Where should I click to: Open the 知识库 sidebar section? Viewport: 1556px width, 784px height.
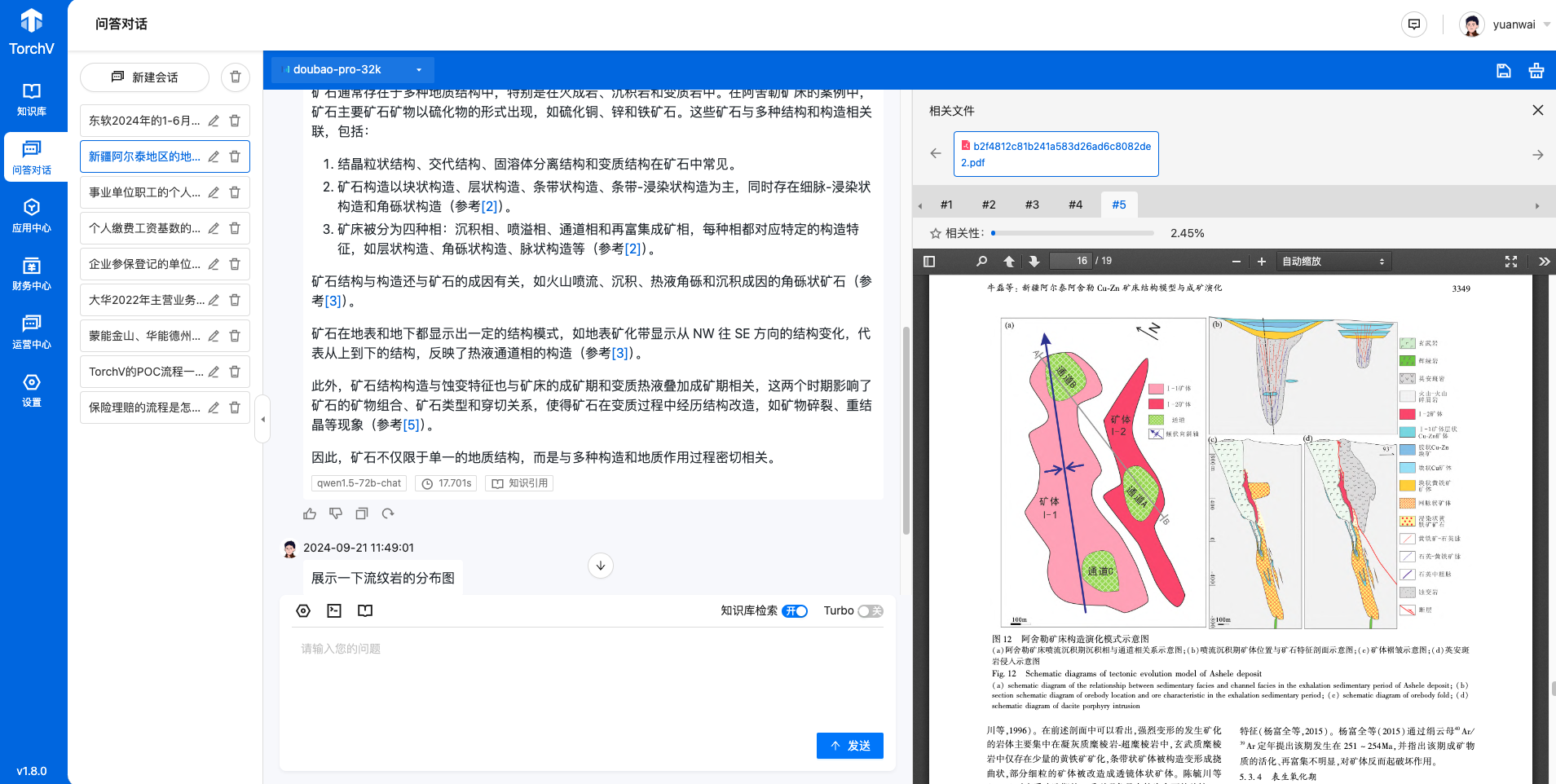click(x=32, y=99)
